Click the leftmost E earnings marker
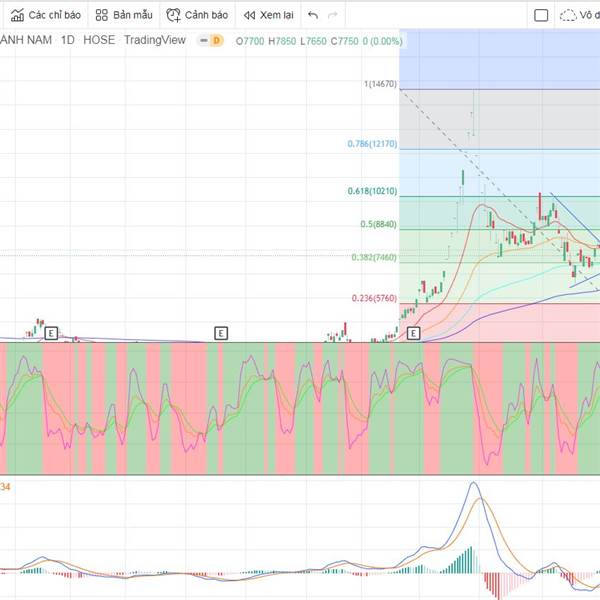This screenshot has width=600, height=600. click(x=51, y=333)
